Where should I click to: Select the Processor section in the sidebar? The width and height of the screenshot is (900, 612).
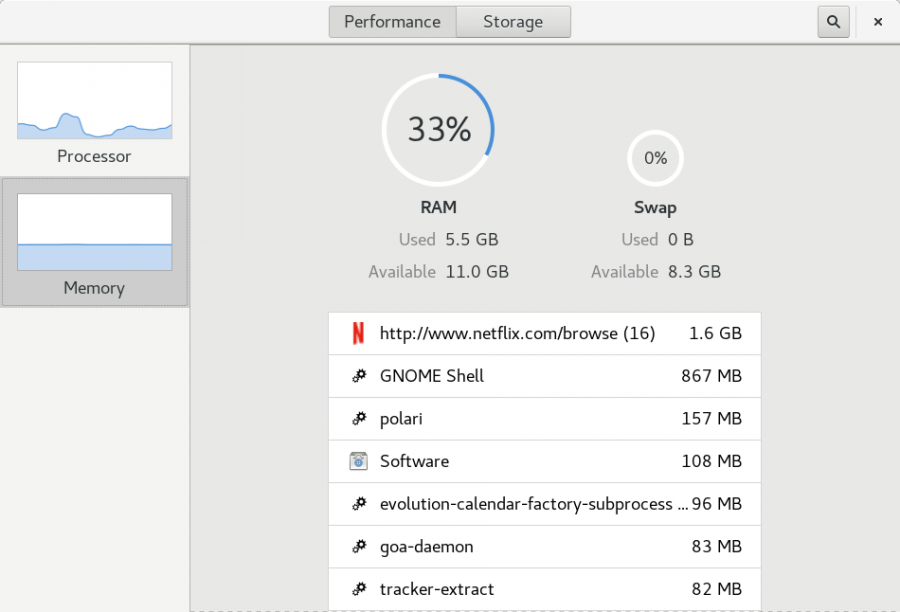point(93,110)
